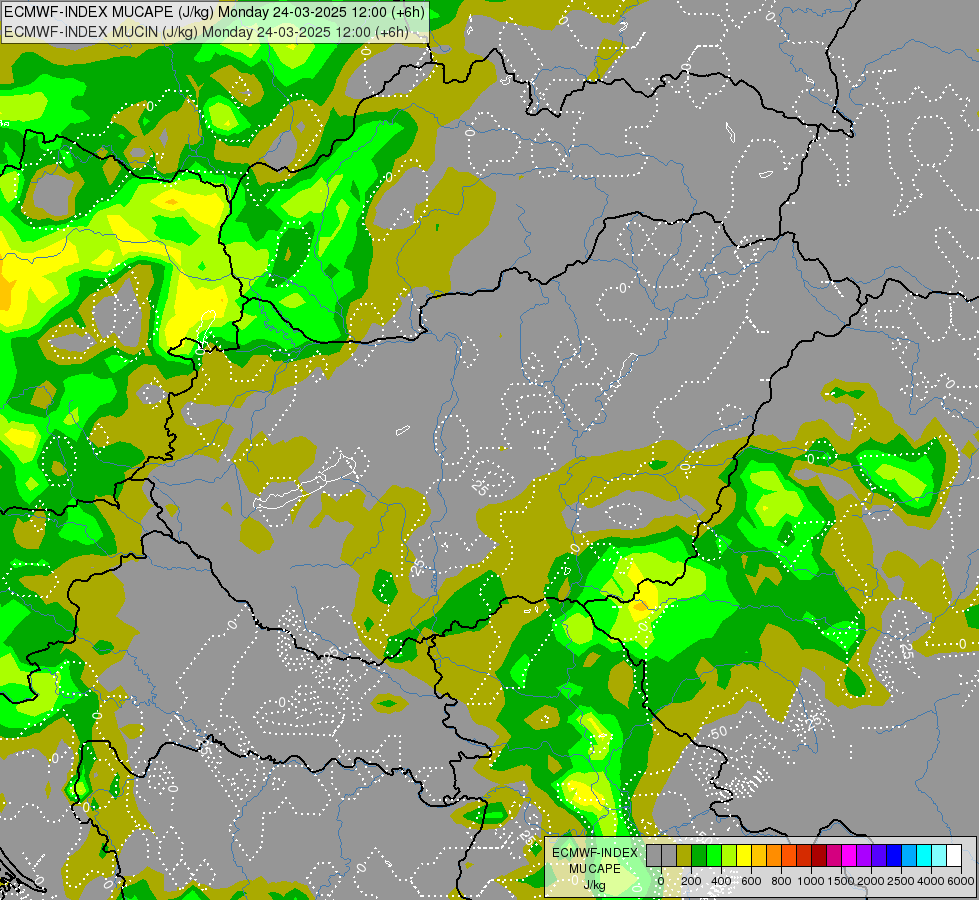Click the 400 value on legend scale
Viewport: 979px width, 900px height.
721,881
